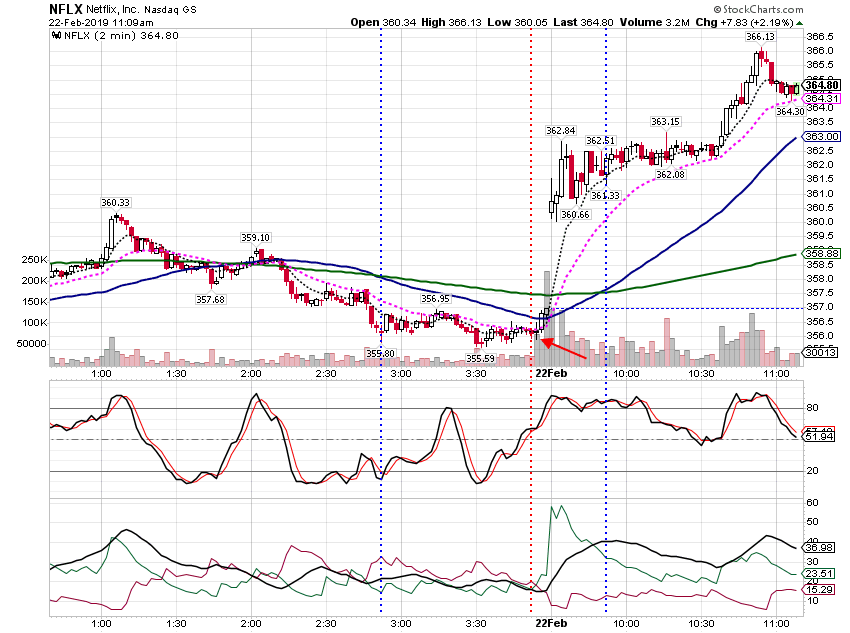This screenshot has height=633, width=850.
Task: Click the 359.10 price label on the chart
Action: [x=255, y=238]
